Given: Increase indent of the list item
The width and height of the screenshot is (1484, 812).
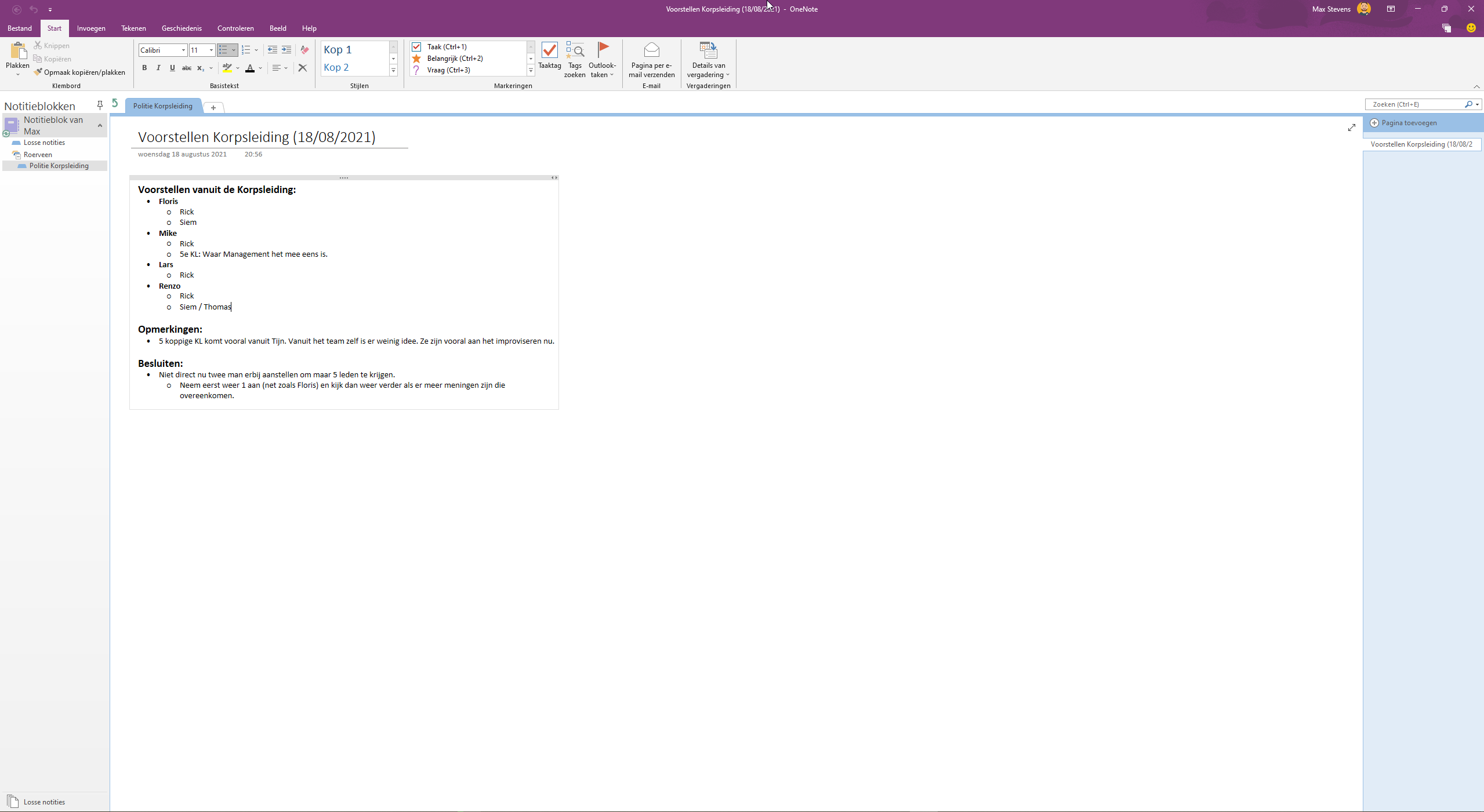Looking at the screenshot, I should tap(286, 50).
